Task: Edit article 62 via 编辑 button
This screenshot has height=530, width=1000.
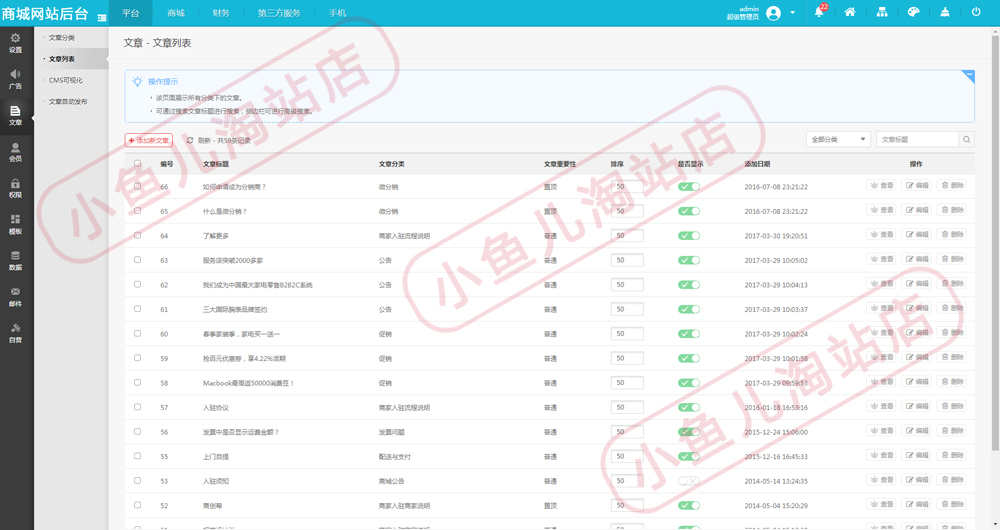Action: tap(917, 284)
